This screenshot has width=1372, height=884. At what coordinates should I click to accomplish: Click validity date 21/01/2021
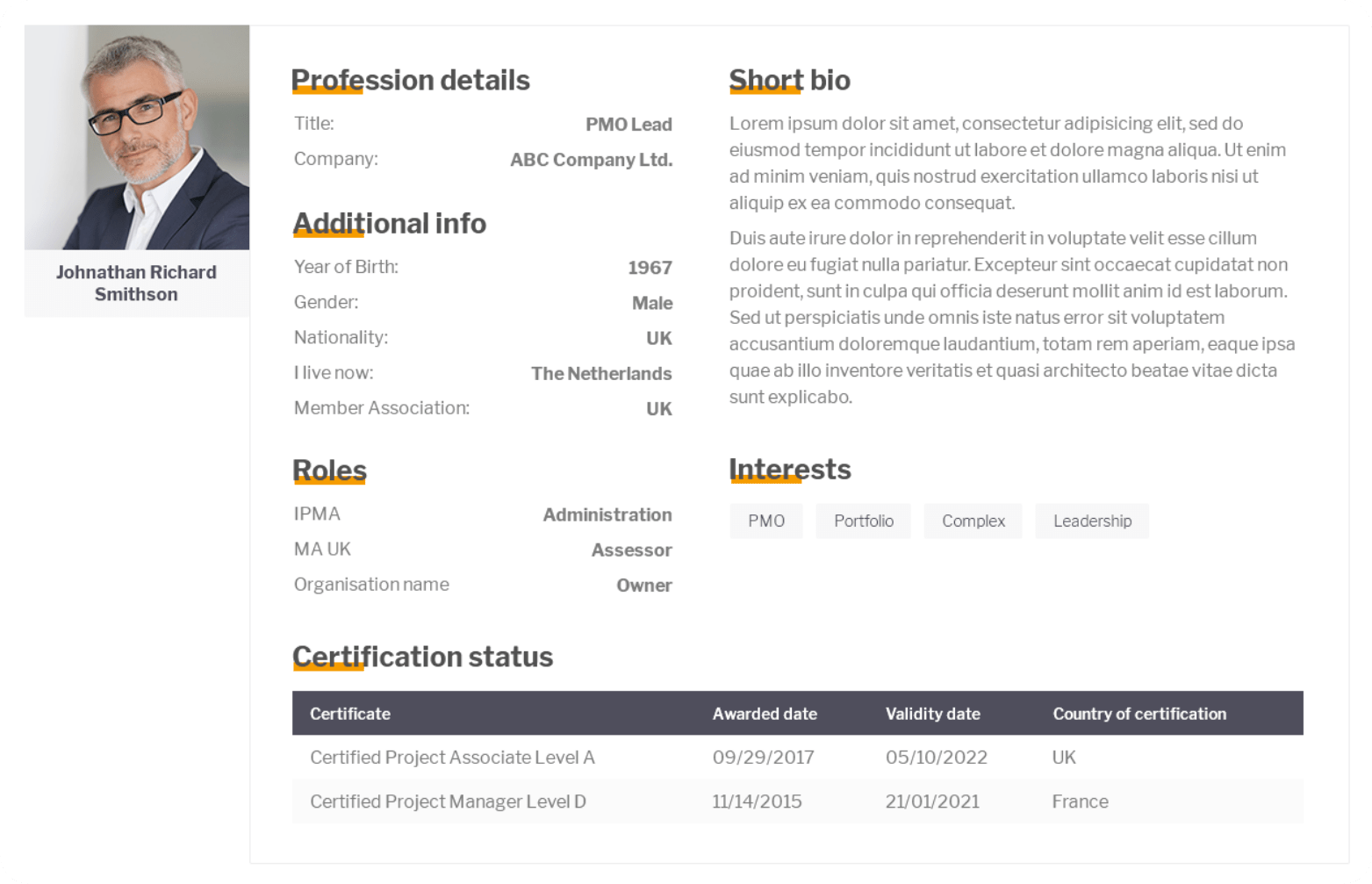coord(932,801)
